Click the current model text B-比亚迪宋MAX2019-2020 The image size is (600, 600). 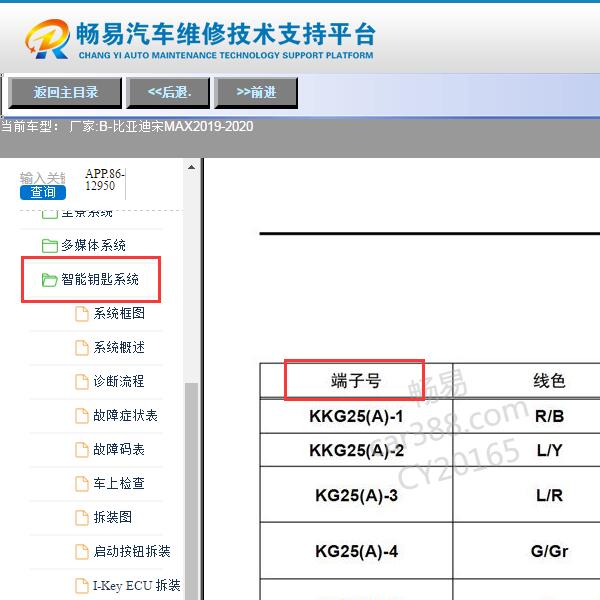click(176, 126)
